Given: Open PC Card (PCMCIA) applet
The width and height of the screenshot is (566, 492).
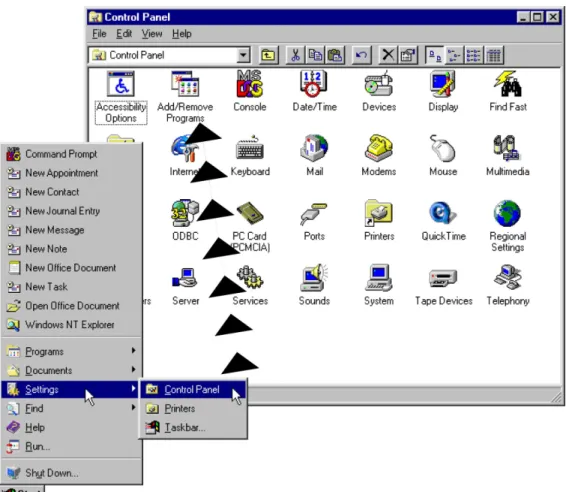Looking at the screenshot, I should [x=250, y=227].
